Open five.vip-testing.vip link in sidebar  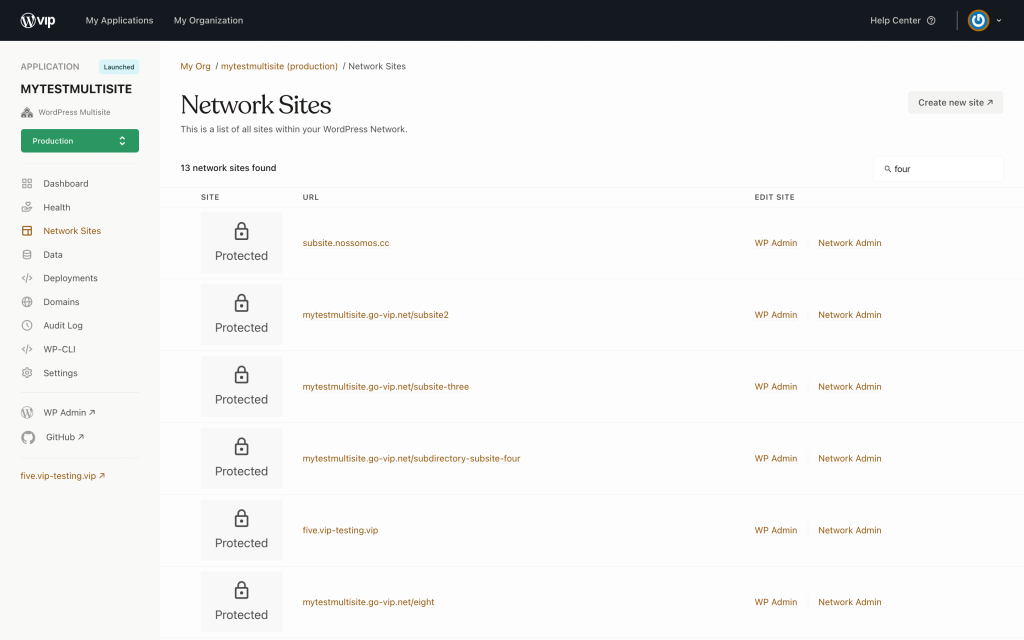[63, 475]
